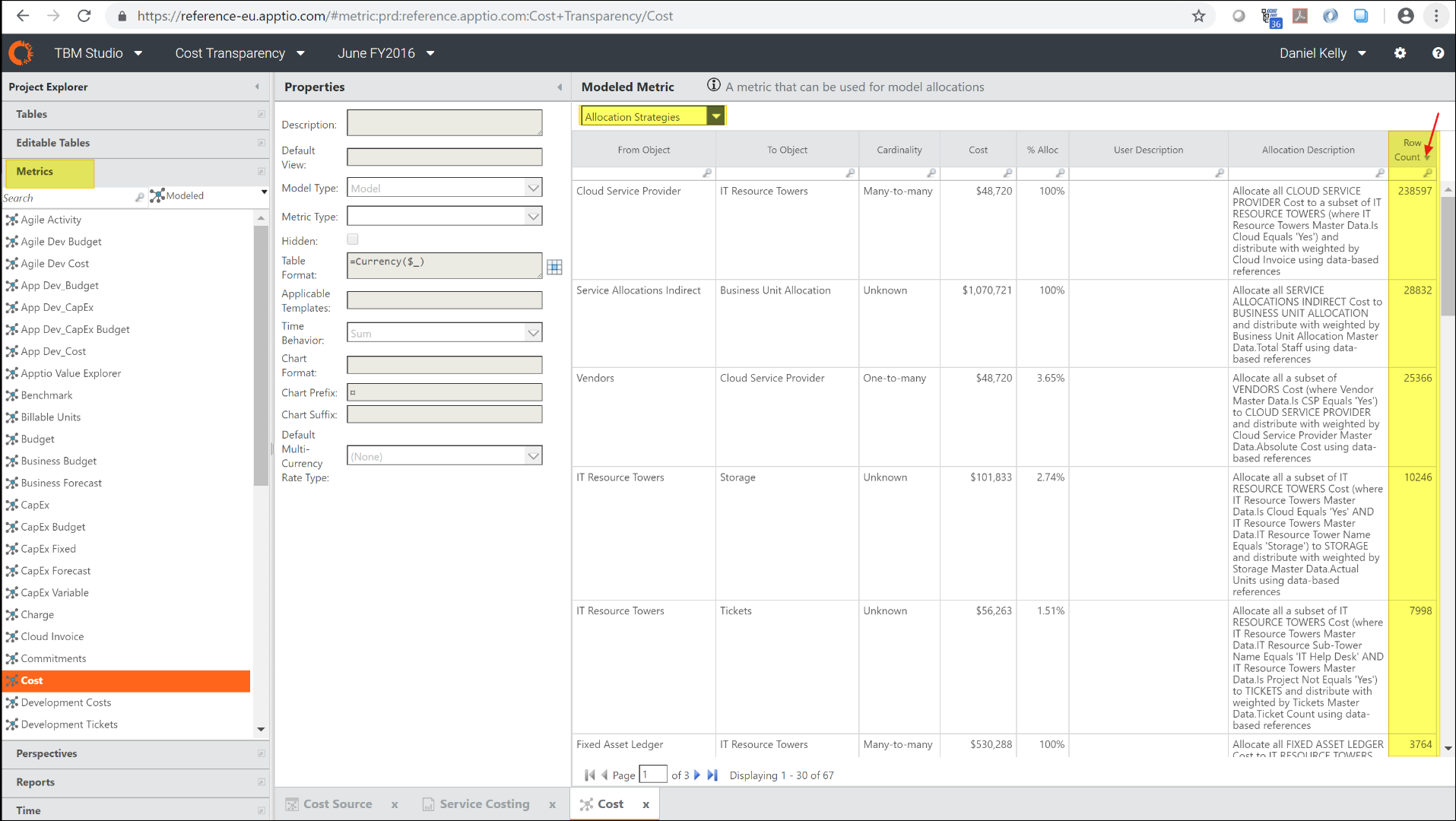Click the browser back arrow

[23, 16]
